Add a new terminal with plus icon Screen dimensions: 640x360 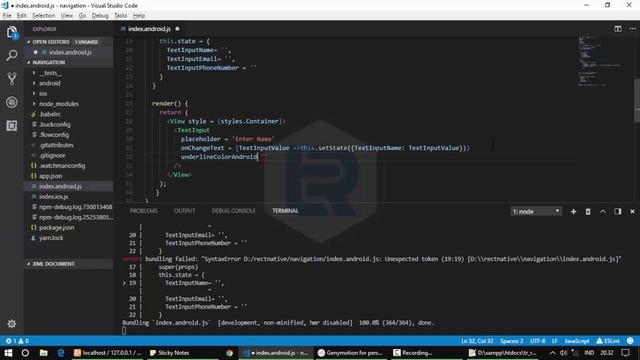coord(573,211)
